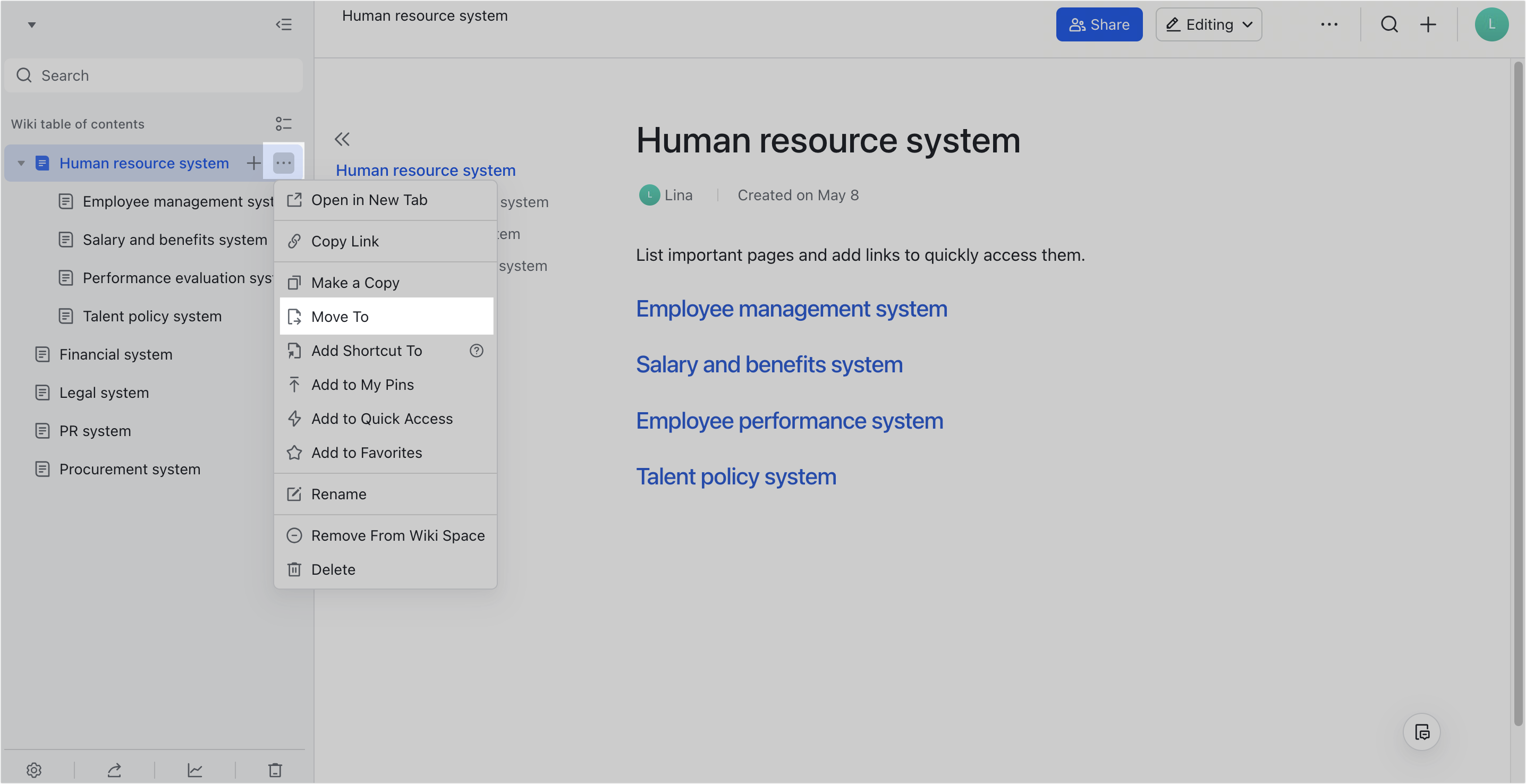Click the Talent policy system document icon in sidebar
This screenshot has width=1526, height=784.
tap(66, 316)
